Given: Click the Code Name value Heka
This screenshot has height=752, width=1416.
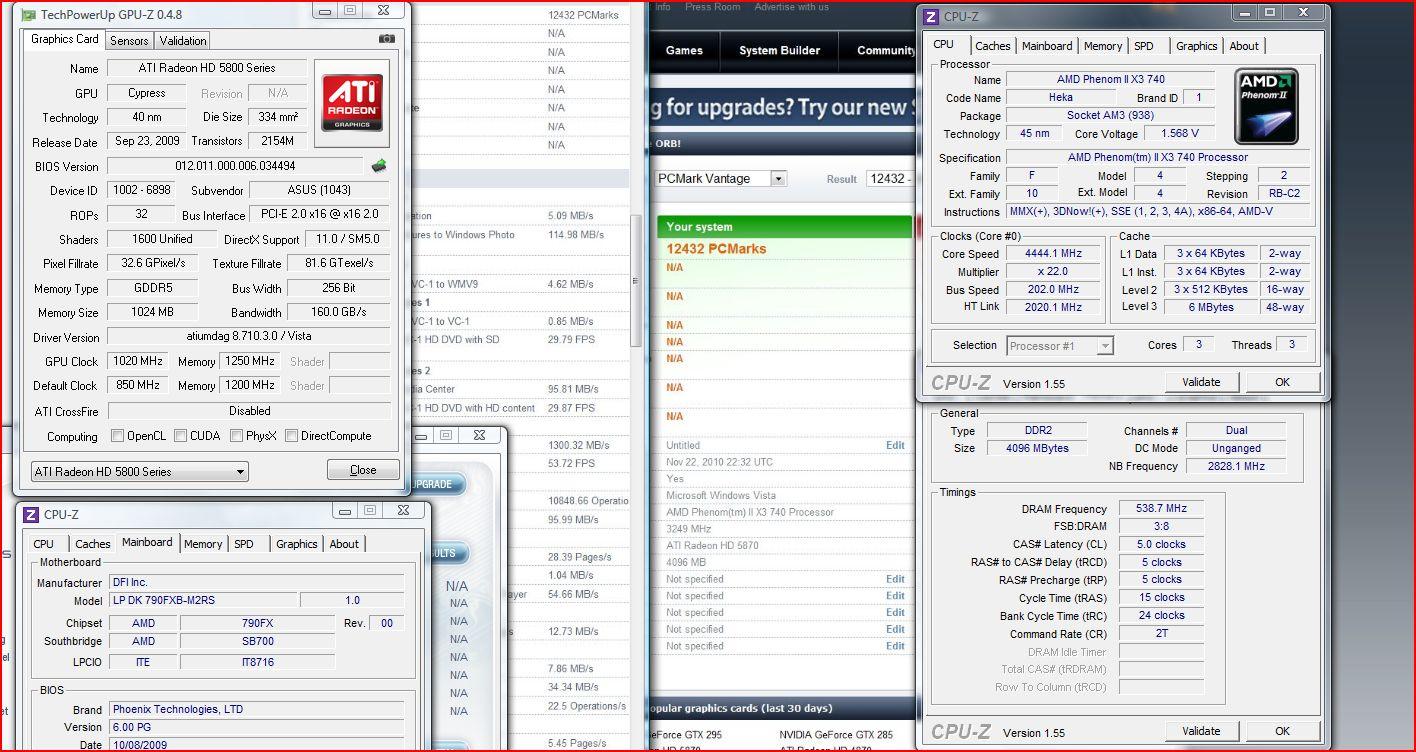Looking at the screenshot, I should pyautogui.click(x=1061, y=98).
